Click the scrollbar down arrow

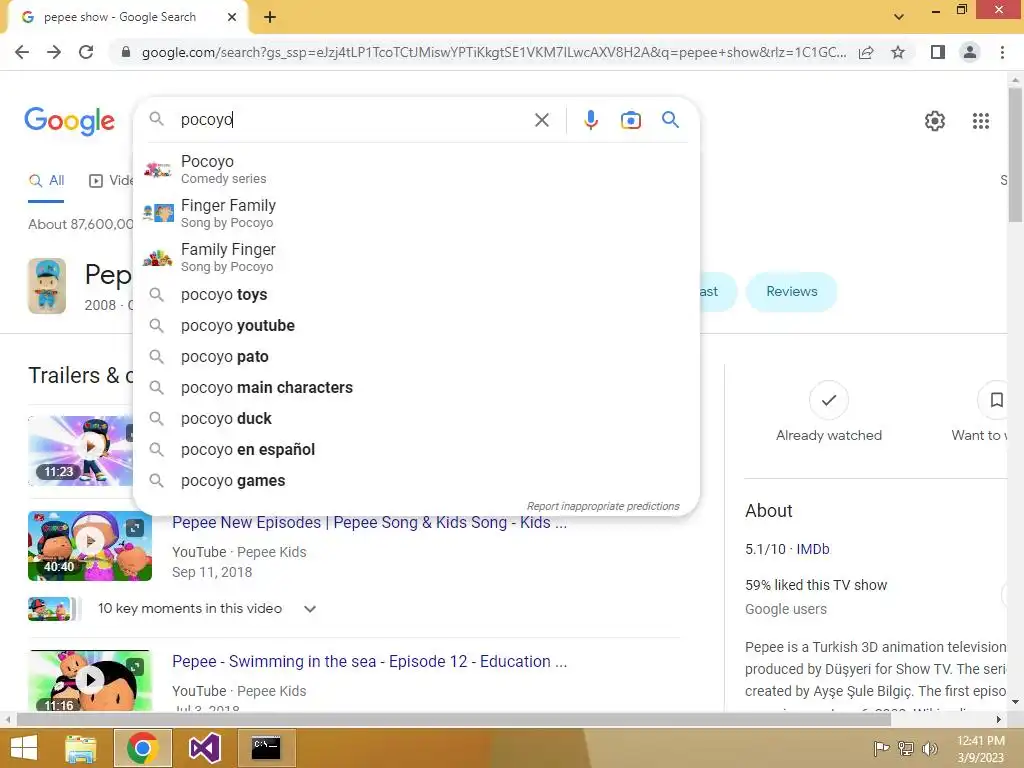click(x=1015, y=702)
